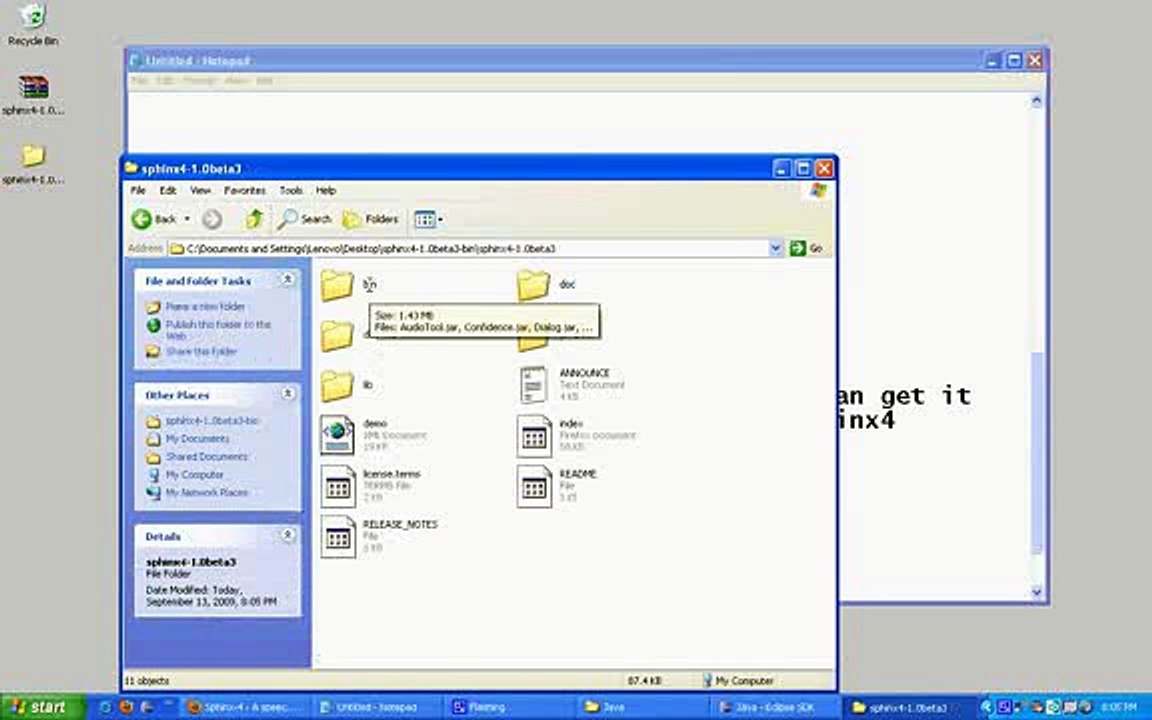Select the sphinx4 folder desktop icon
The height and width of the screenshot is (720, 1152).
pos(33,163)
